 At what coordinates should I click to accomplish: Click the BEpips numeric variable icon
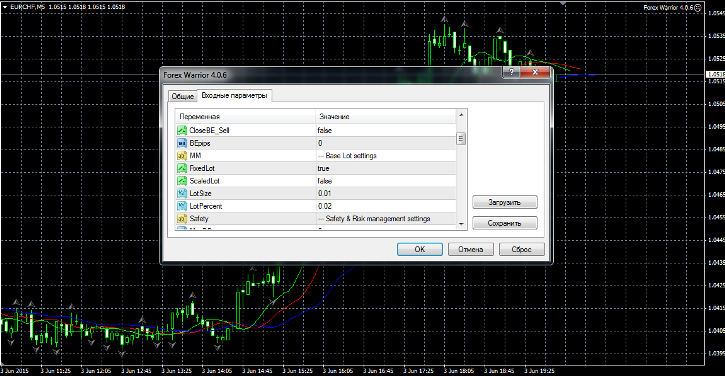[182, 143]
